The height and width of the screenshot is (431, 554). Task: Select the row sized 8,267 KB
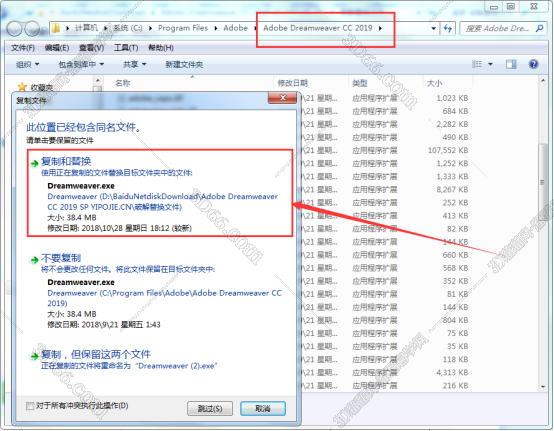point(385,190)
